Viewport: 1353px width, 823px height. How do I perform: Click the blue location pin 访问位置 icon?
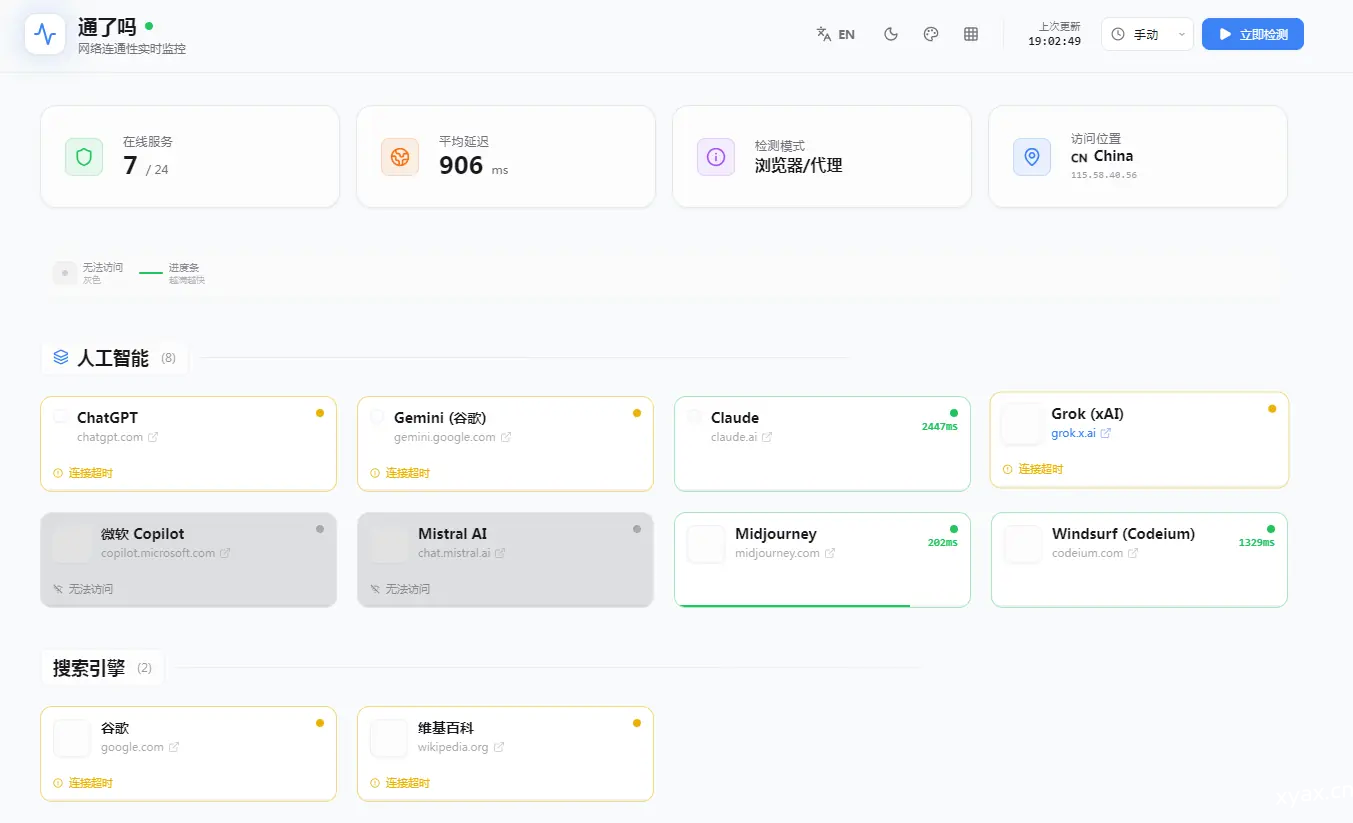1032,157
